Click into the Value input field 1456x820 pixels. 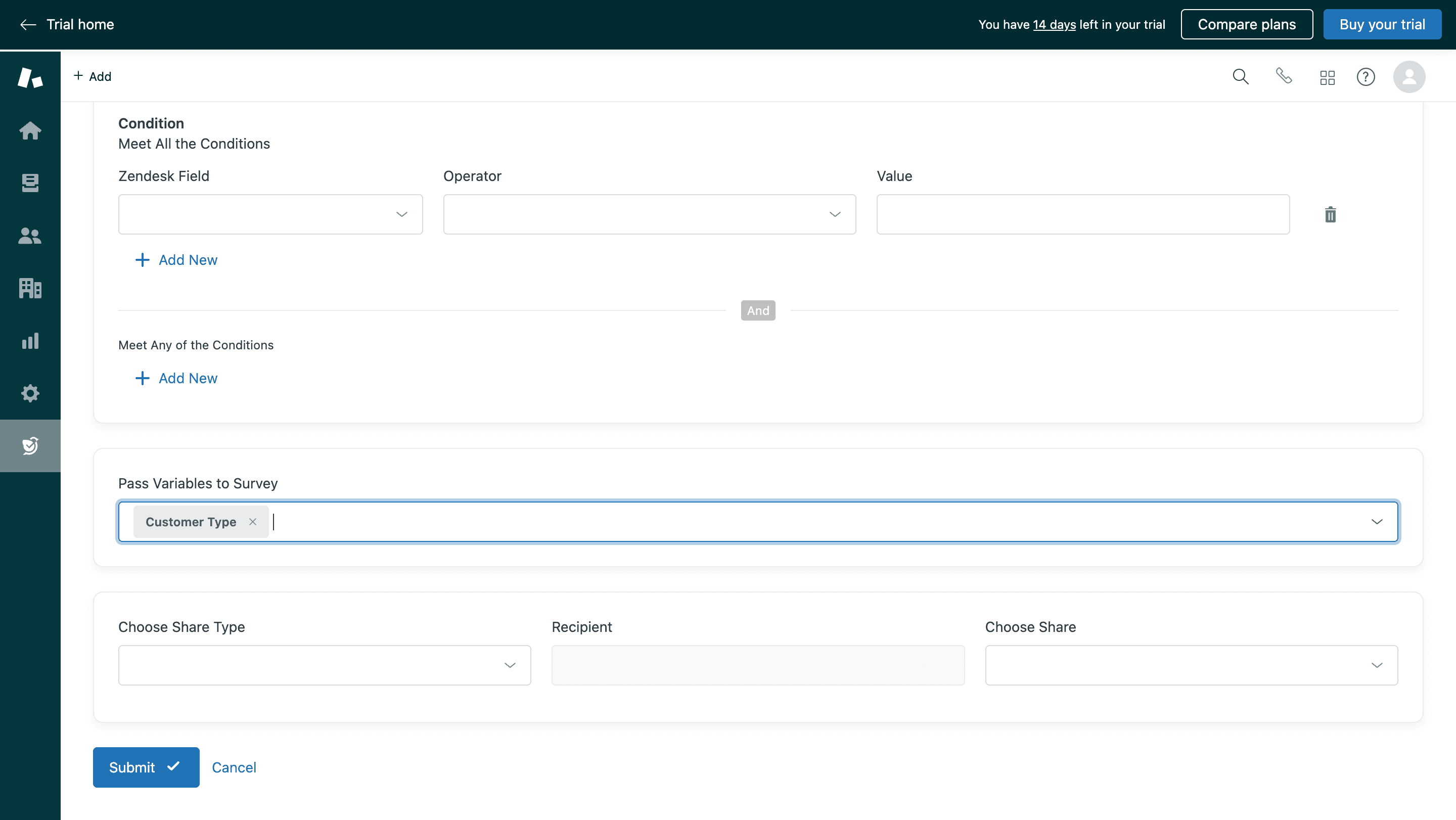(x=1082, y=214)
